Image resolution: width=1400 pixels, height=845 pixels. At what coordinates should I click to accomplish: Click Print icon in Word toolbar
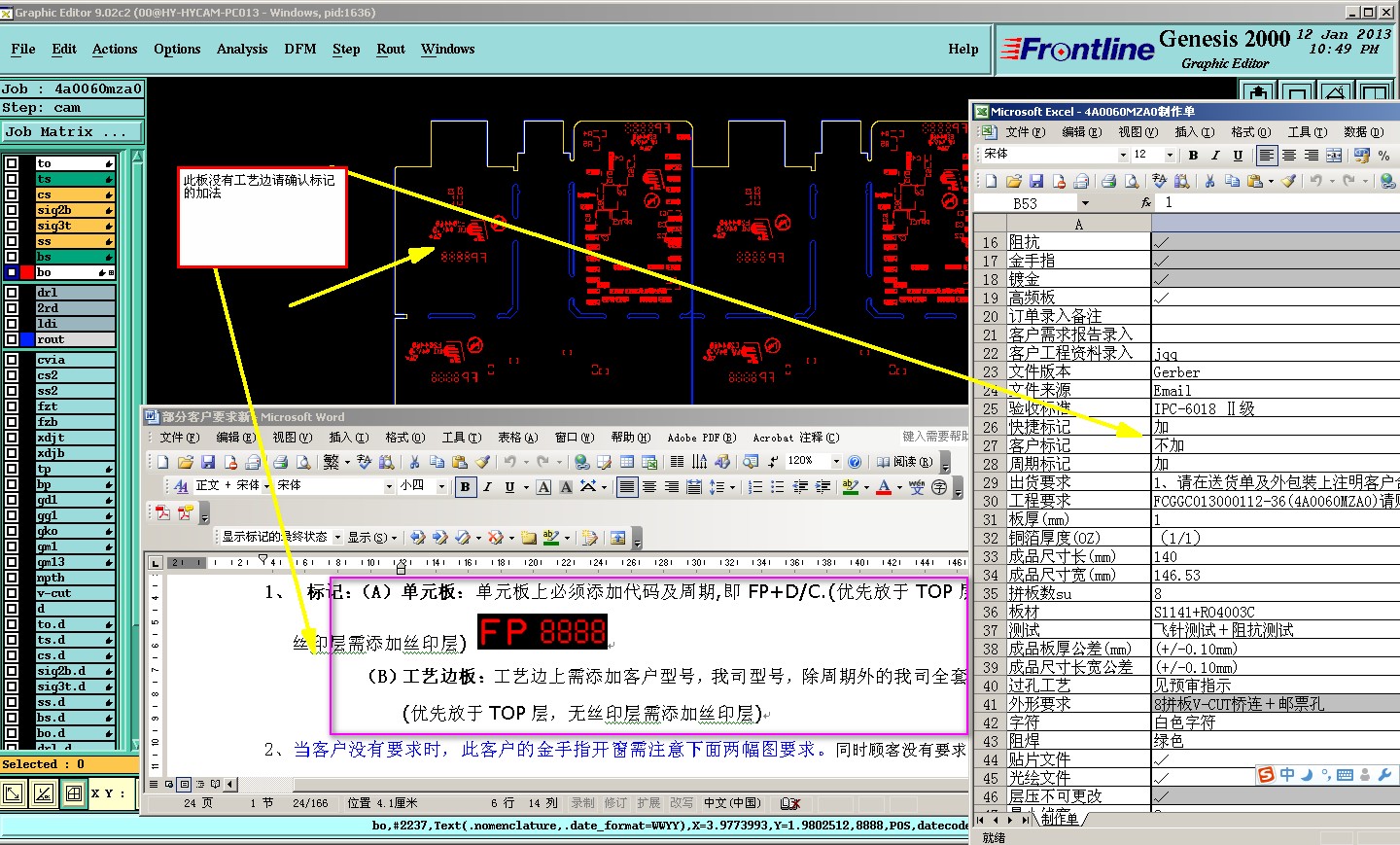[281, 462]
